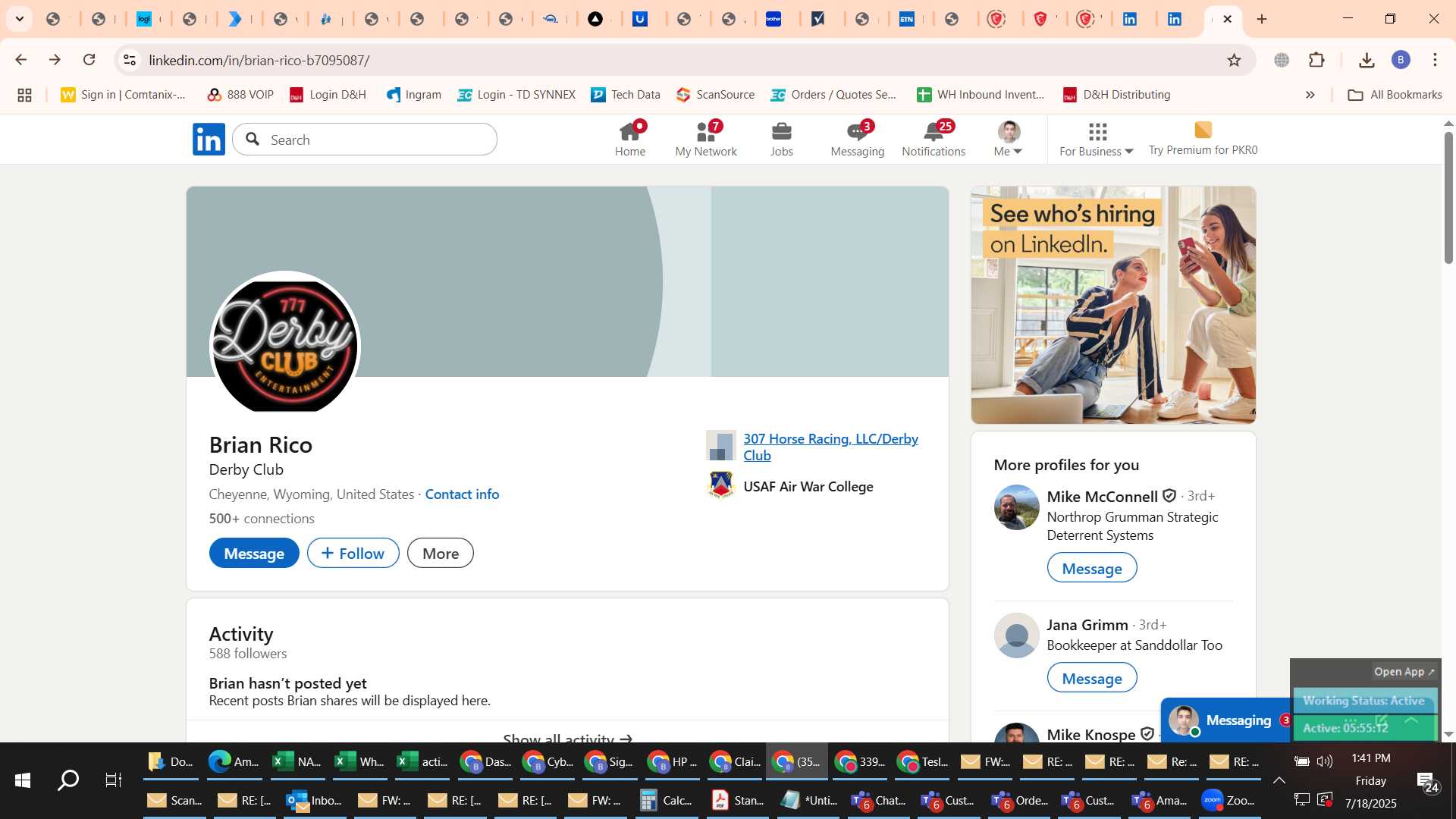This screenshot has height=819, width=1456.
Task: Close the current LinkedIn tab
Action: point(1228,19)
